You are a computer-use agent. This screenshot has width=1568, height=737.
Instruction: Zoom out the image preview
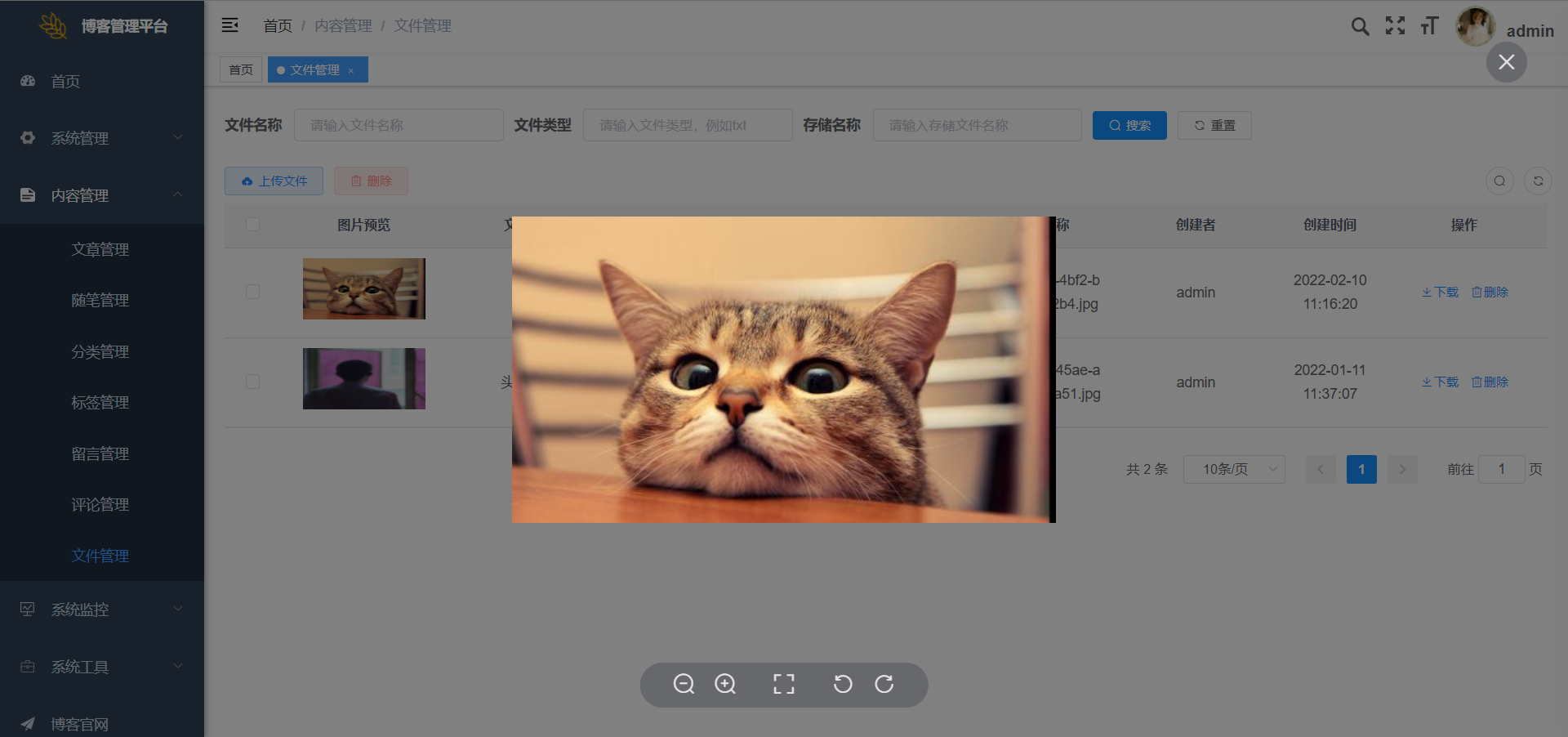[x=684, y=684]
